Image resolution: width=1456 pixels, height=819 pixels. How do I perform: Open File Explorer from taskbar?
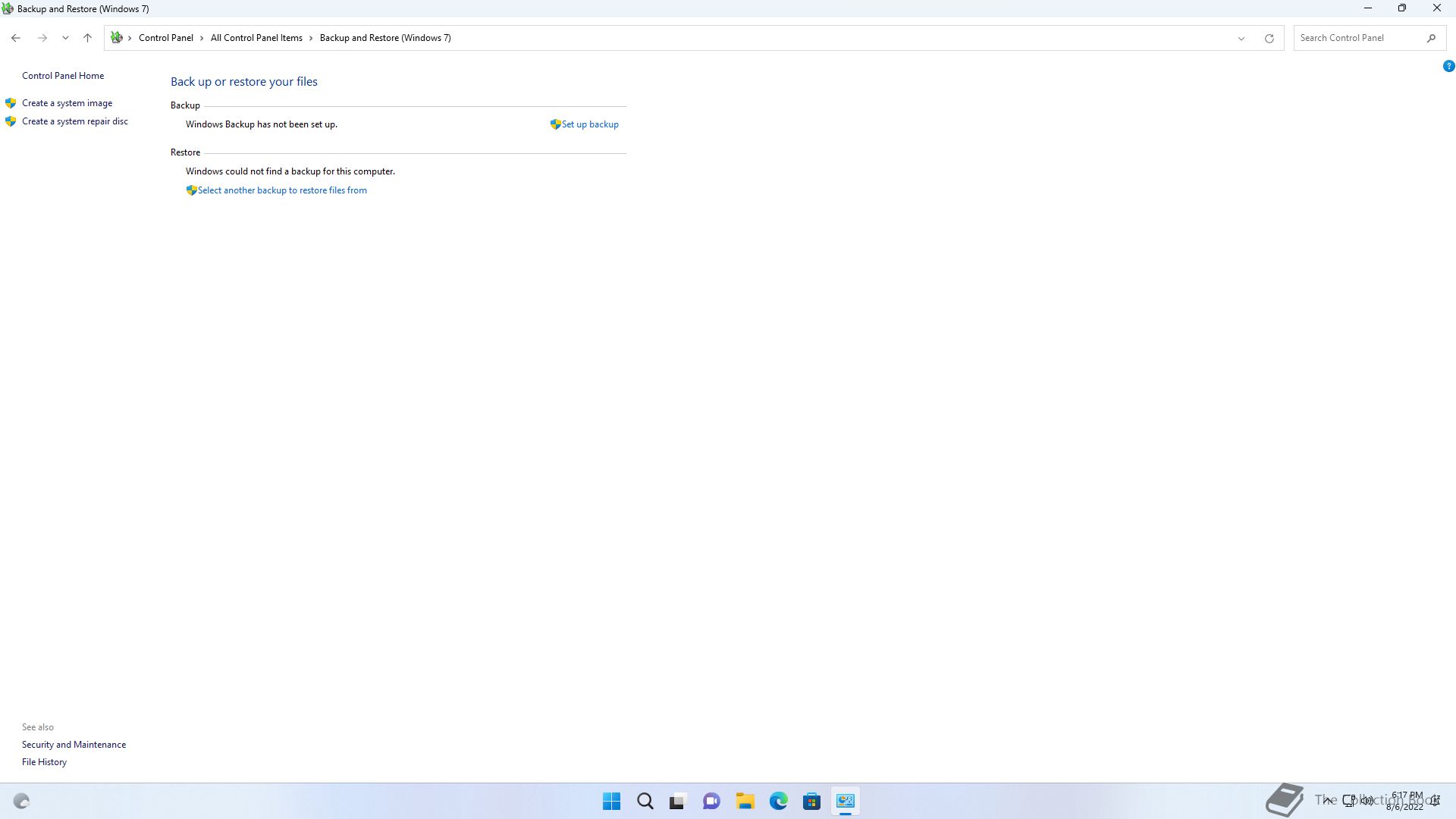pyautogui.click(x=745, y=801)
